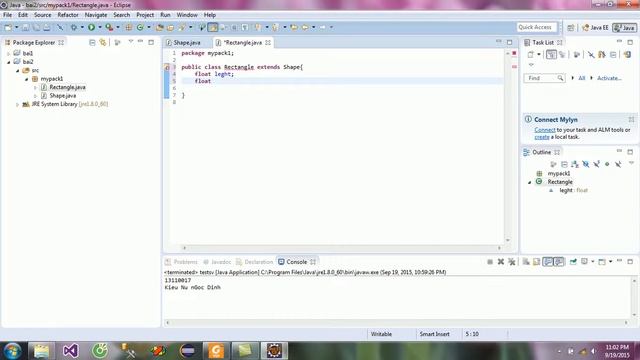This screenshot has width=640, height=360.
Task: Click the create local task link
Action: [x=542, y=137]
